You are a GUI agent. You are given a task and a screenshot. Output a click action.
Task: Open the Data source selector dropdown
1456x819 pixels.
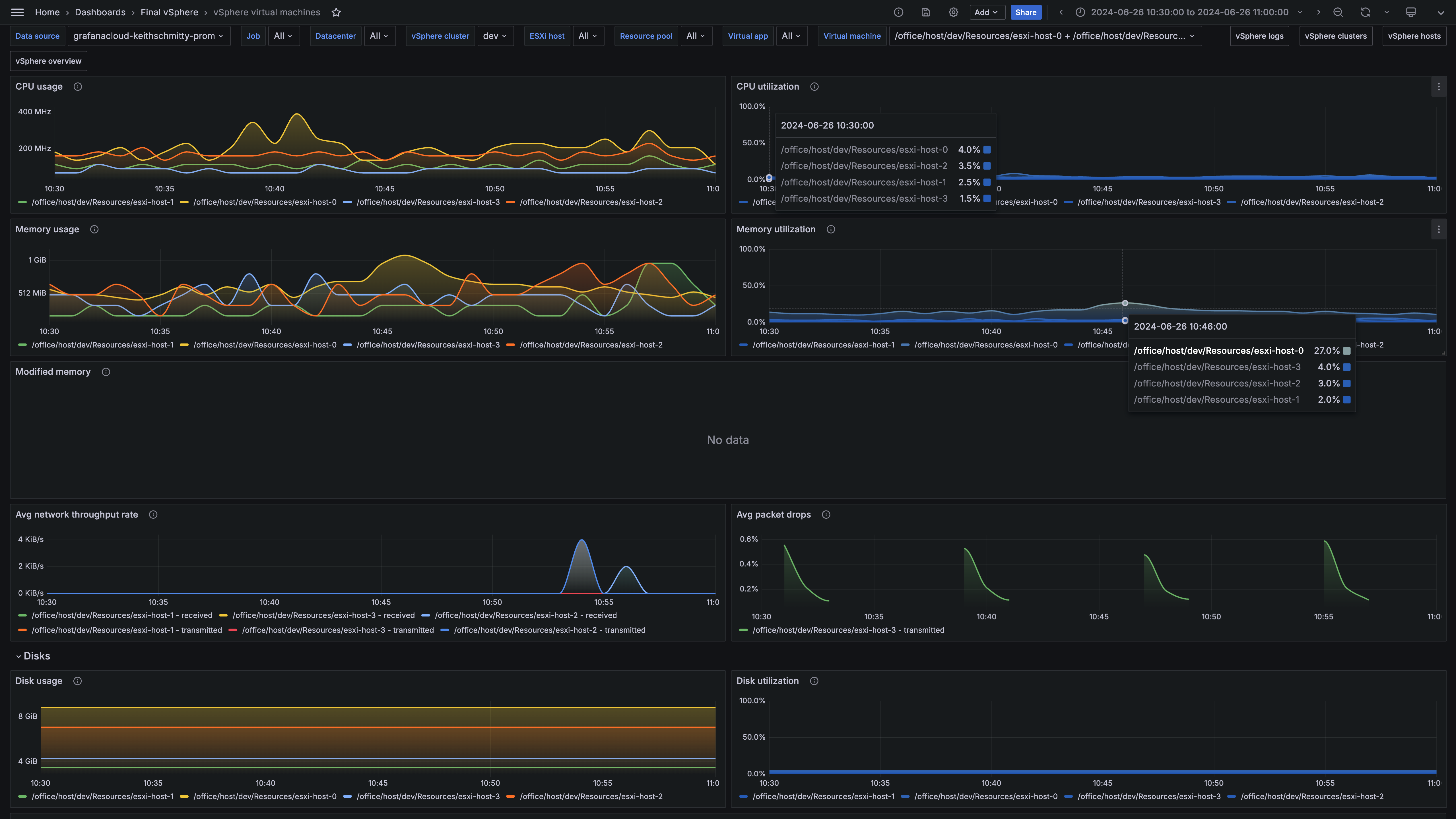pyautogui.click(x=148, y=36)
